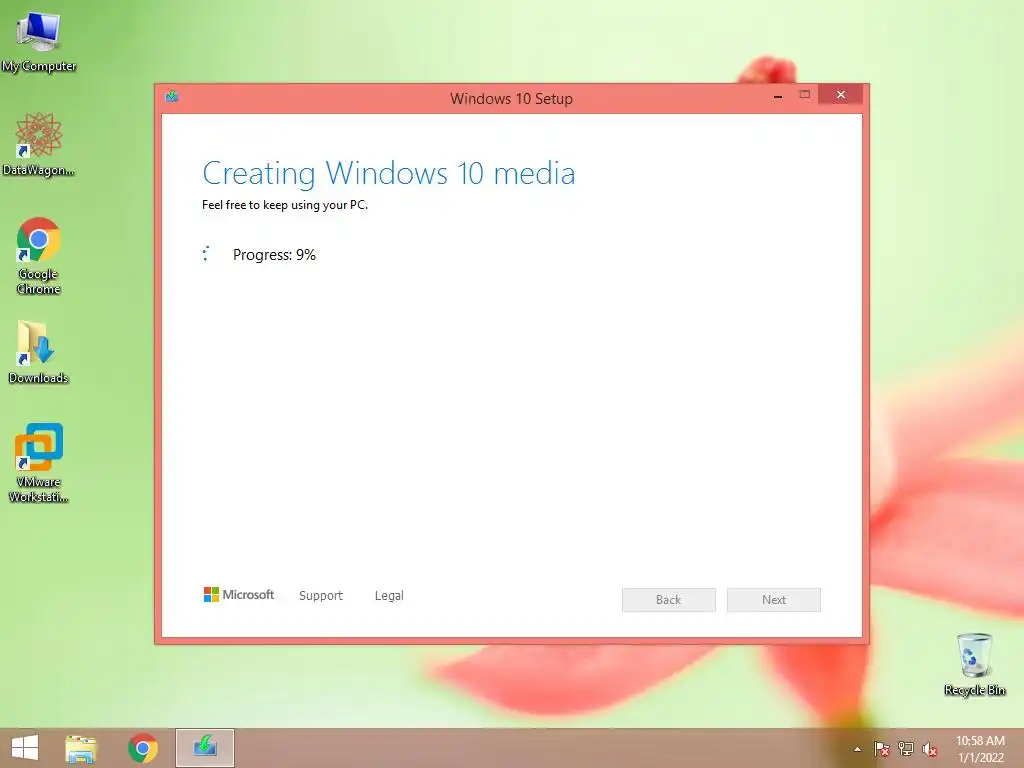Minimize the Windows 10 Setup window
The width and height of the screenshot is (1024, 768).
tap(778, 95)
